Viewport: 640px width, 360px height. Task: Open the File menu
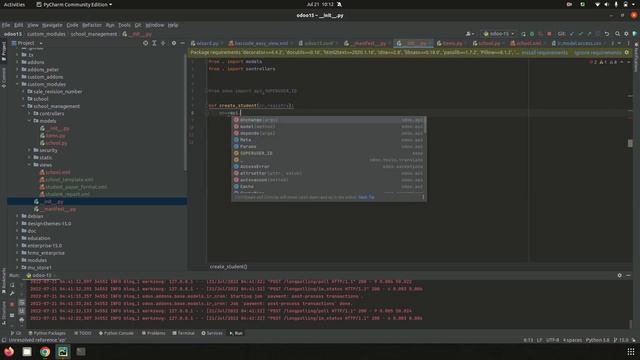pos(6,25)
